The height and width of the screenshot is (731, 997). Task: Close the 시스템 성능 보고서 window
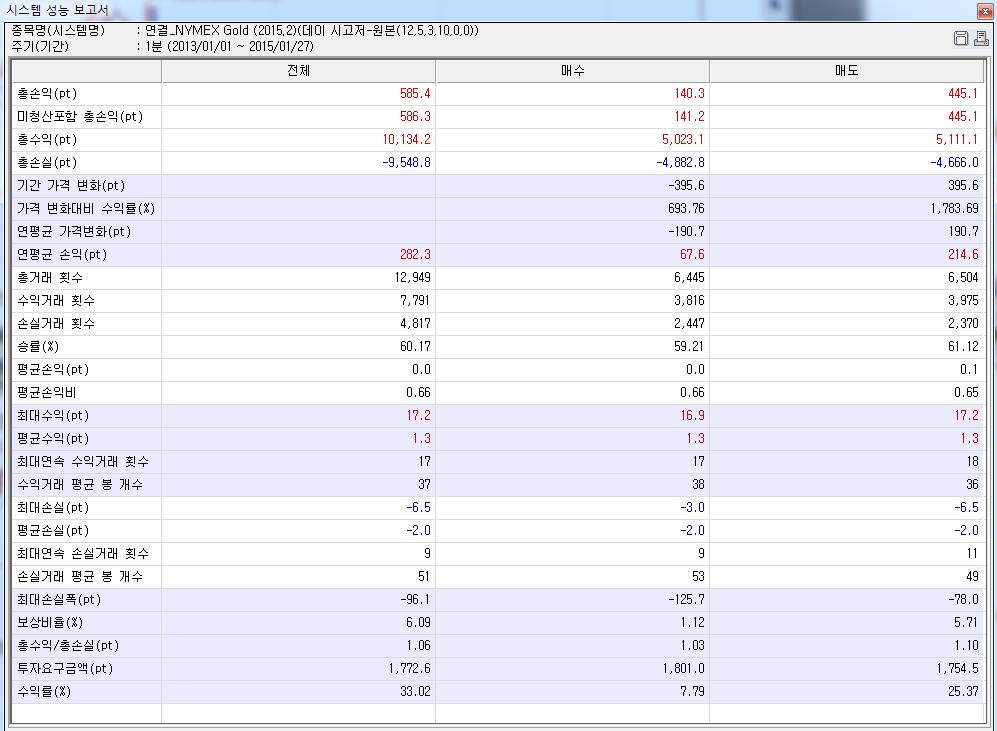click(x=984, y=11)
